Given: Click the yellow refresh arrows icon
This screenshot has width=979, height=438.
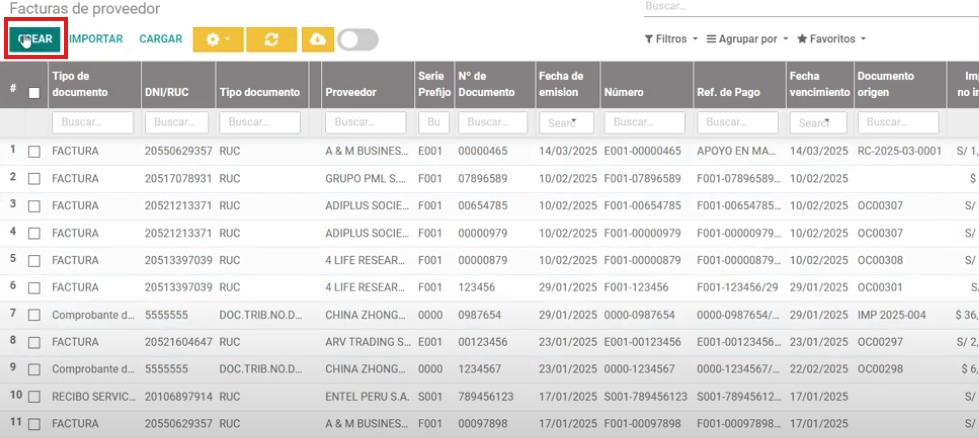Looking at the screenshot, I should (271, 39).
